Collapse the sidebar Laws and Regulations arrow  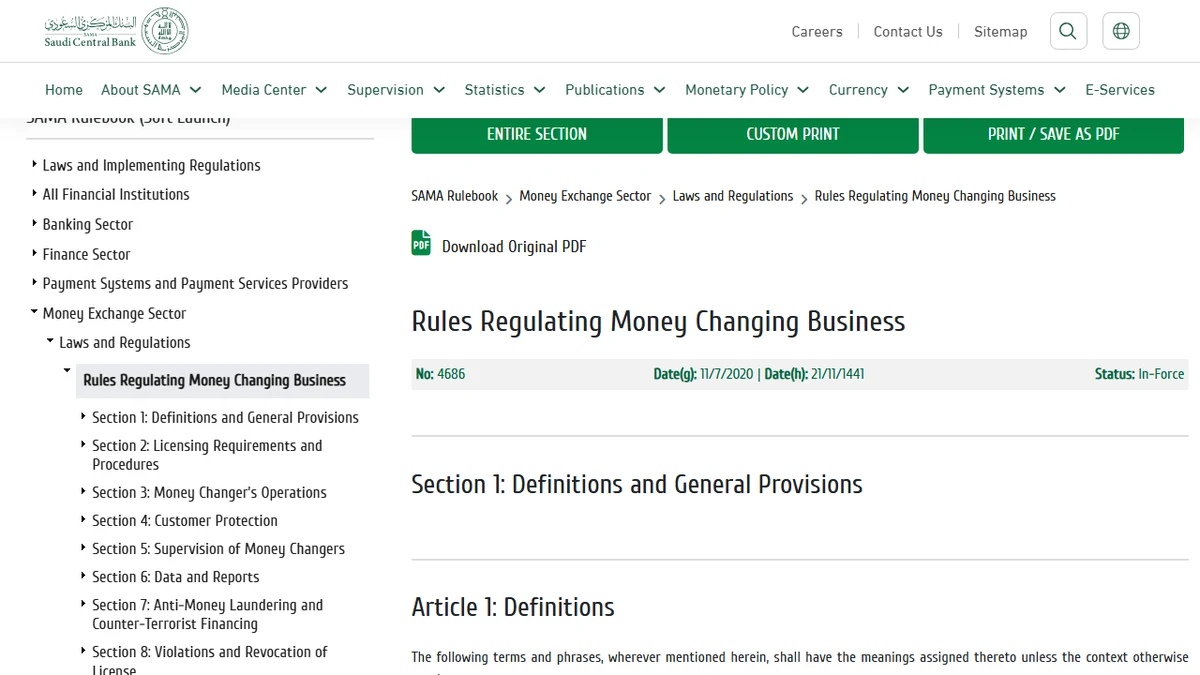51,341
